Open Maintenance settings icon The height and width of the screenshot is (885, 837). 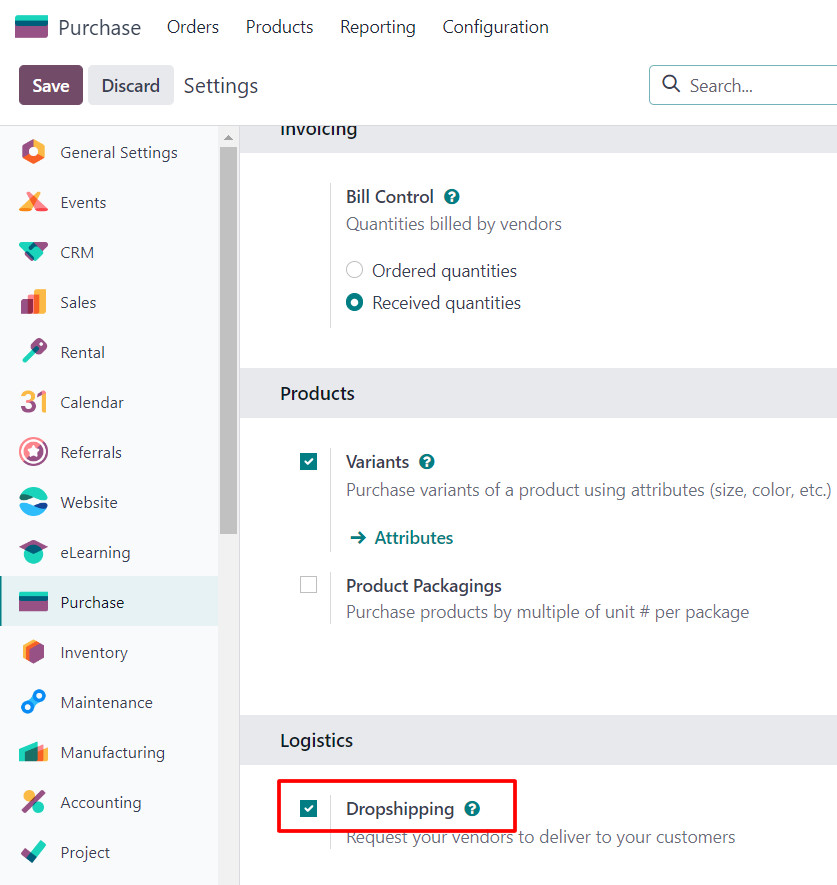tap(33, 702)
